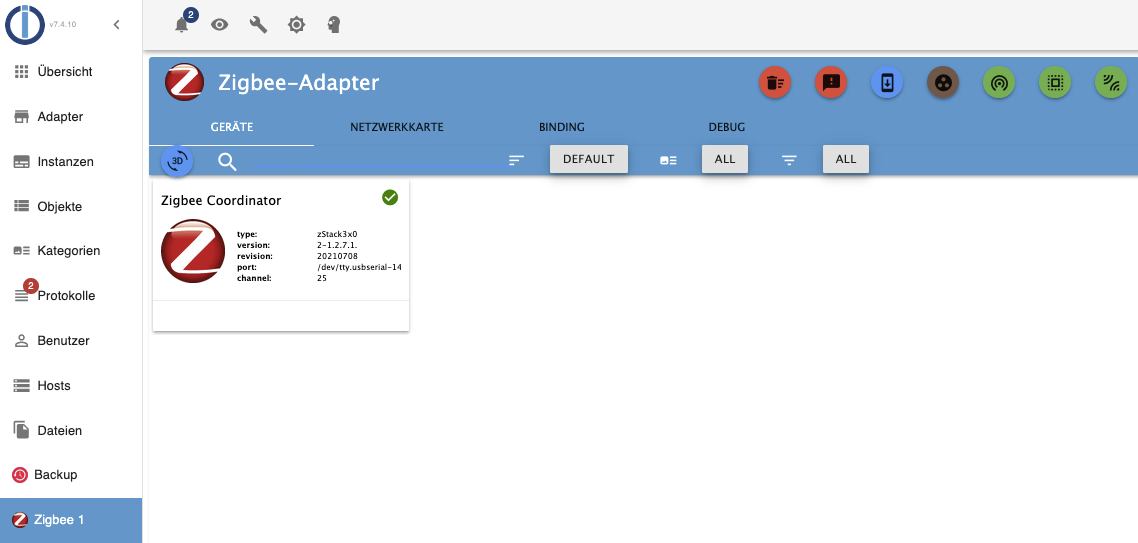This screenshot has height=543, width=1138.
Task: Click the type value zStack3x0
Action: pos(337,234)
